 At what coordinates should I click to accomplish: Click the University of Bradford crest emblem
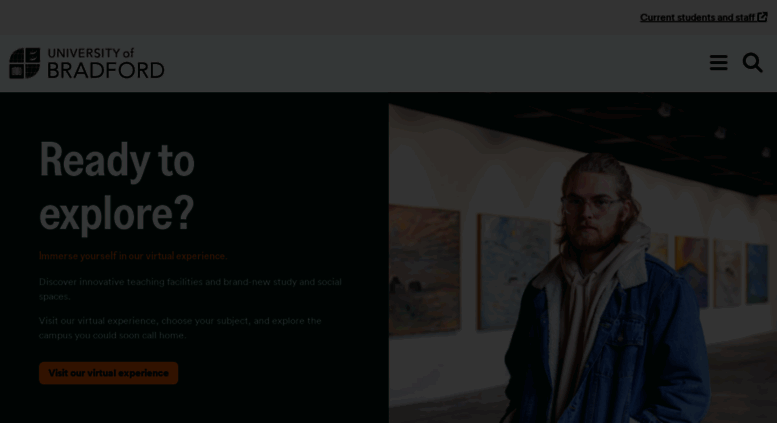(24, 63)
